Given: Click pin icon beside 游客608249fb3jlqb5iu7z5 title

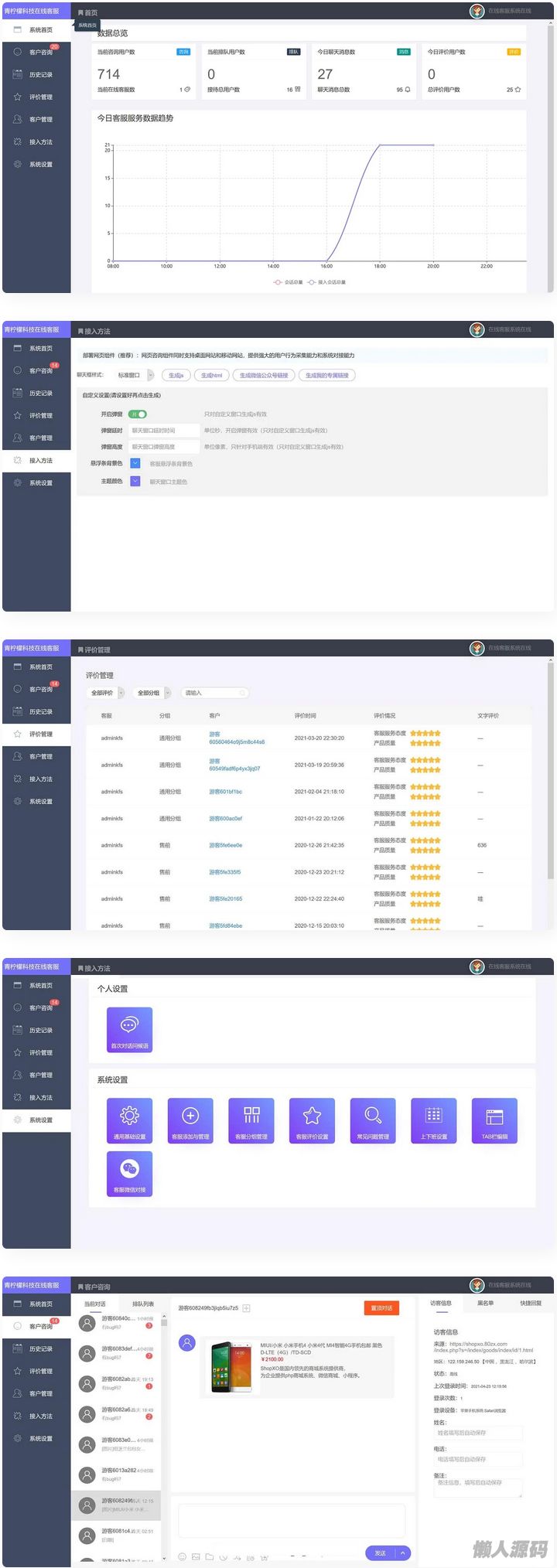Looking at the screenshot, I should coord(246,1308).
